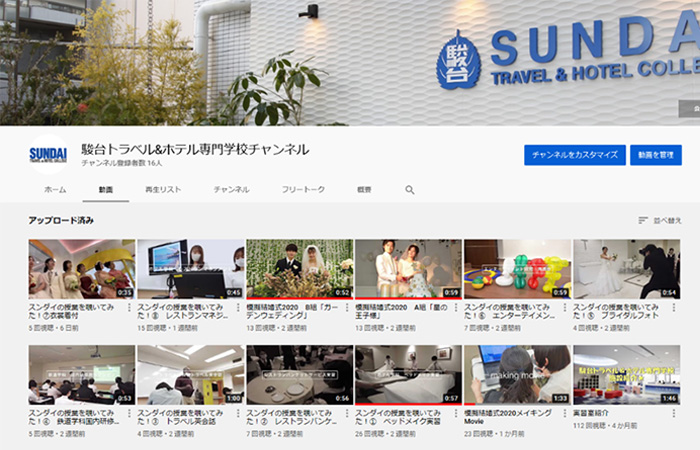The image size is (700, 450).
Task: Click the text 5 回視聴・6 日前
Action: [x=54, y=328]
